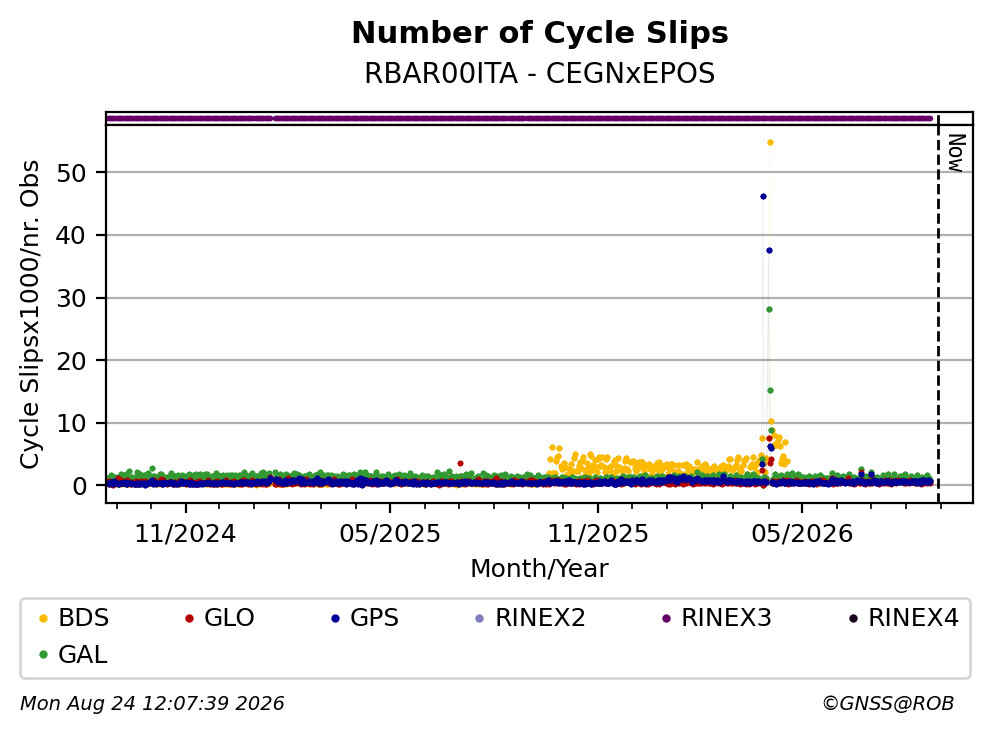993x734 pixels.
Task: Click the blue GPS point near 46
Action: (763, 196)
